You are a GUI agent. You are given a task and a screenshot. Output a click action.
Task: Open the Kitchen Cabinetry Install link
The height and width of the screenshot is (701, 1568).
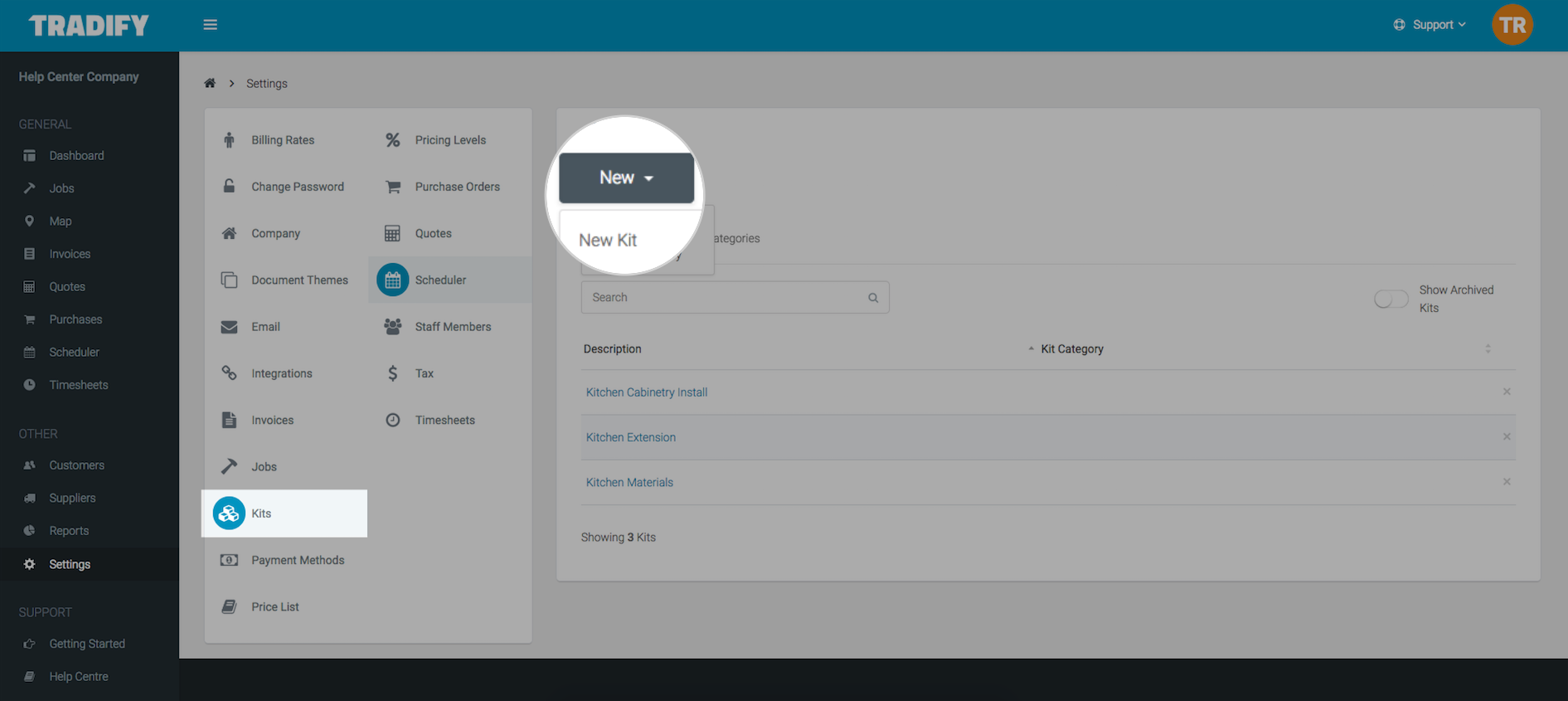[646, 392]
